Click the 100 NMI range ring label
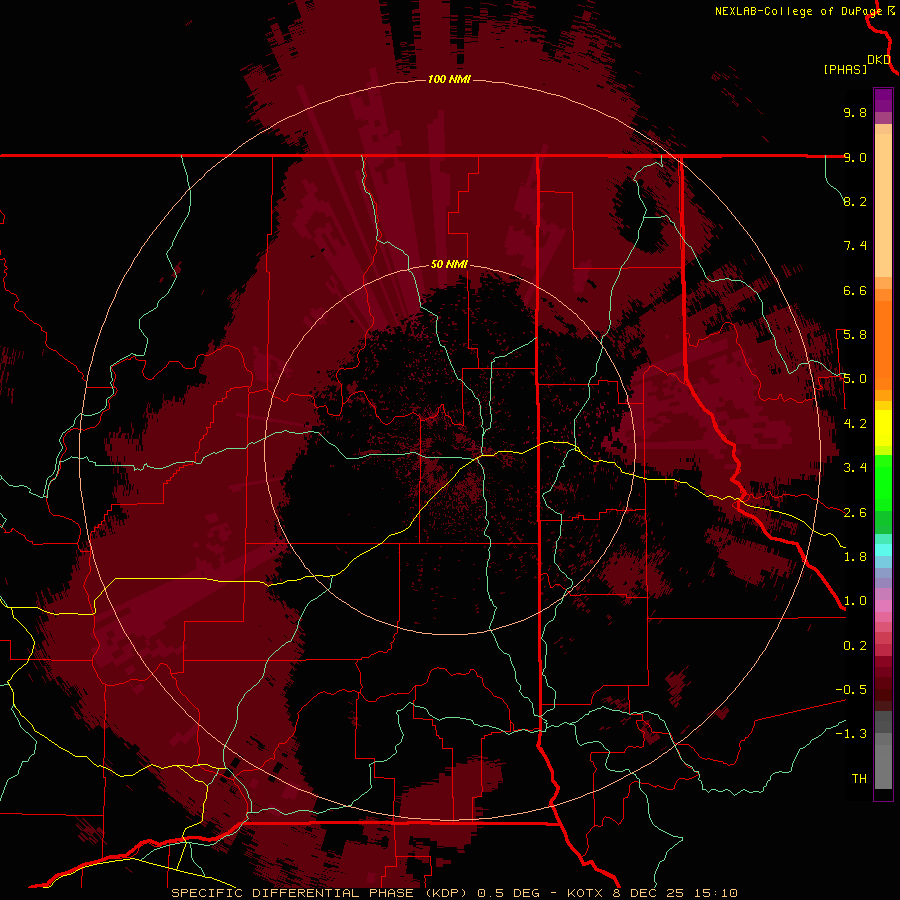900x900 pixels. tap(449, 79)
